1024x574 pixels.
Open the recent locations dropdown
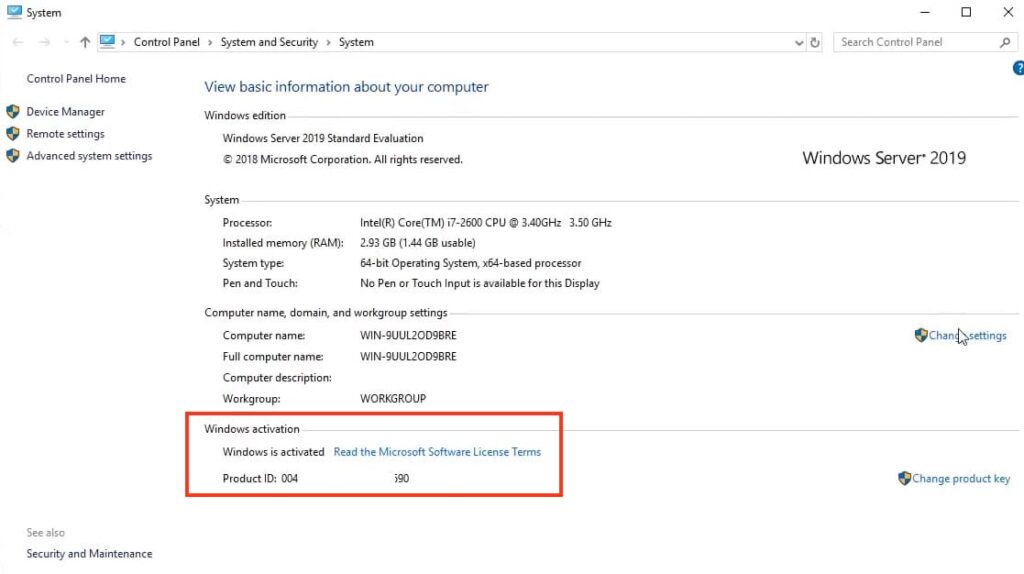[65, 43]
